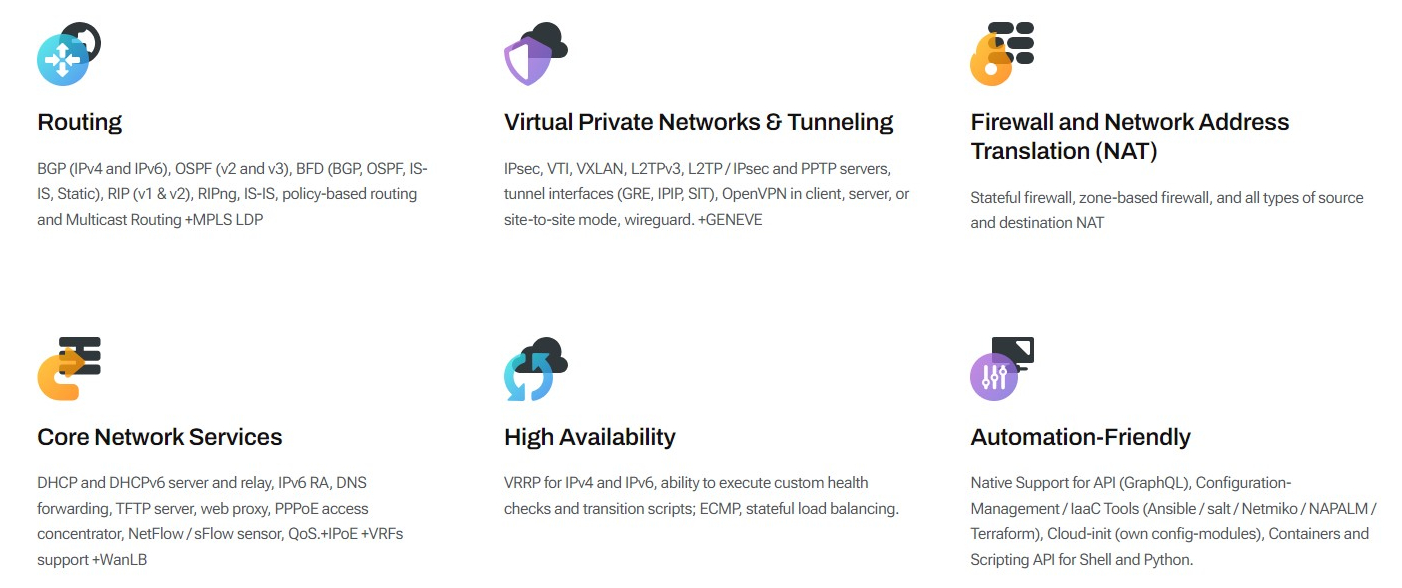The width and height of the screenshot is (1402, 588).
Task: Click the GraphQL API automation description
Action: click(x=1172, y=521)
